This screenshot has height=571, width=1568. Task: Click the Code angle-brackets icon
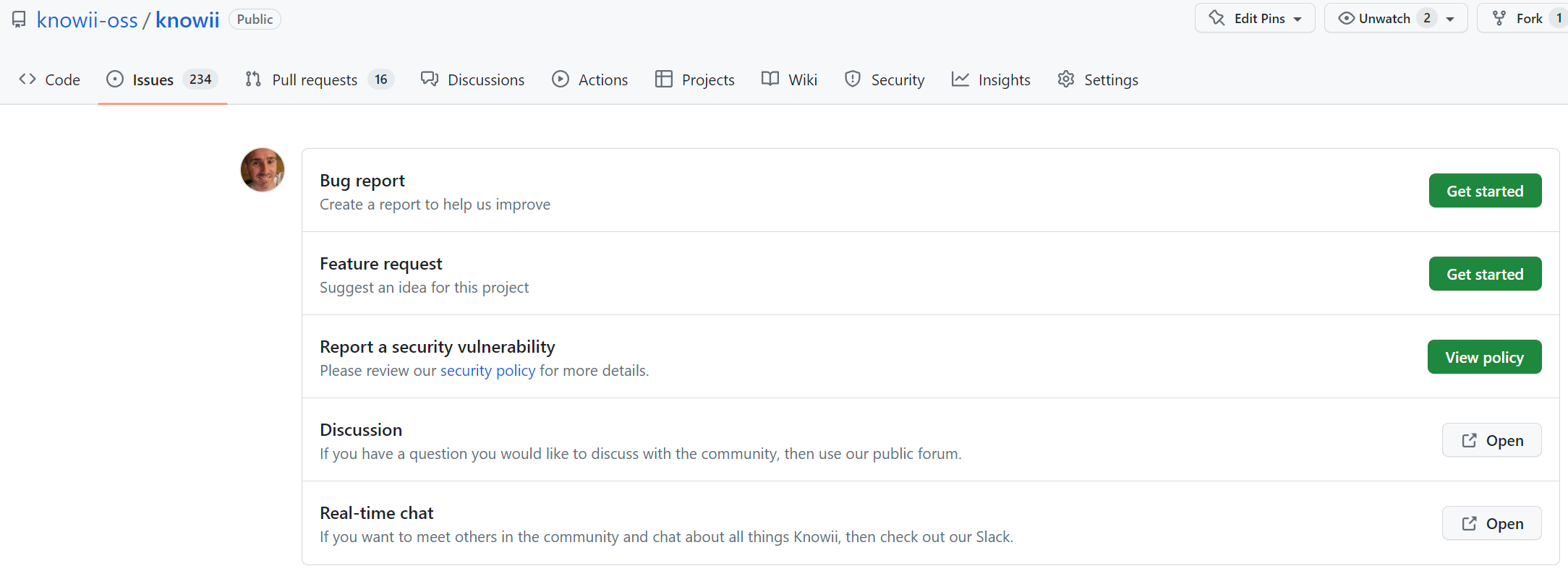pyautogui.click(x=27, y=79)
